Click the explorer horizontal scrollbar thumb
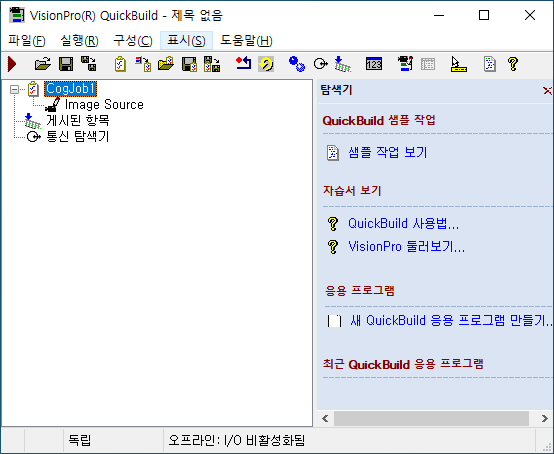The height and width of the screenshot is (454, 554). 431,419
